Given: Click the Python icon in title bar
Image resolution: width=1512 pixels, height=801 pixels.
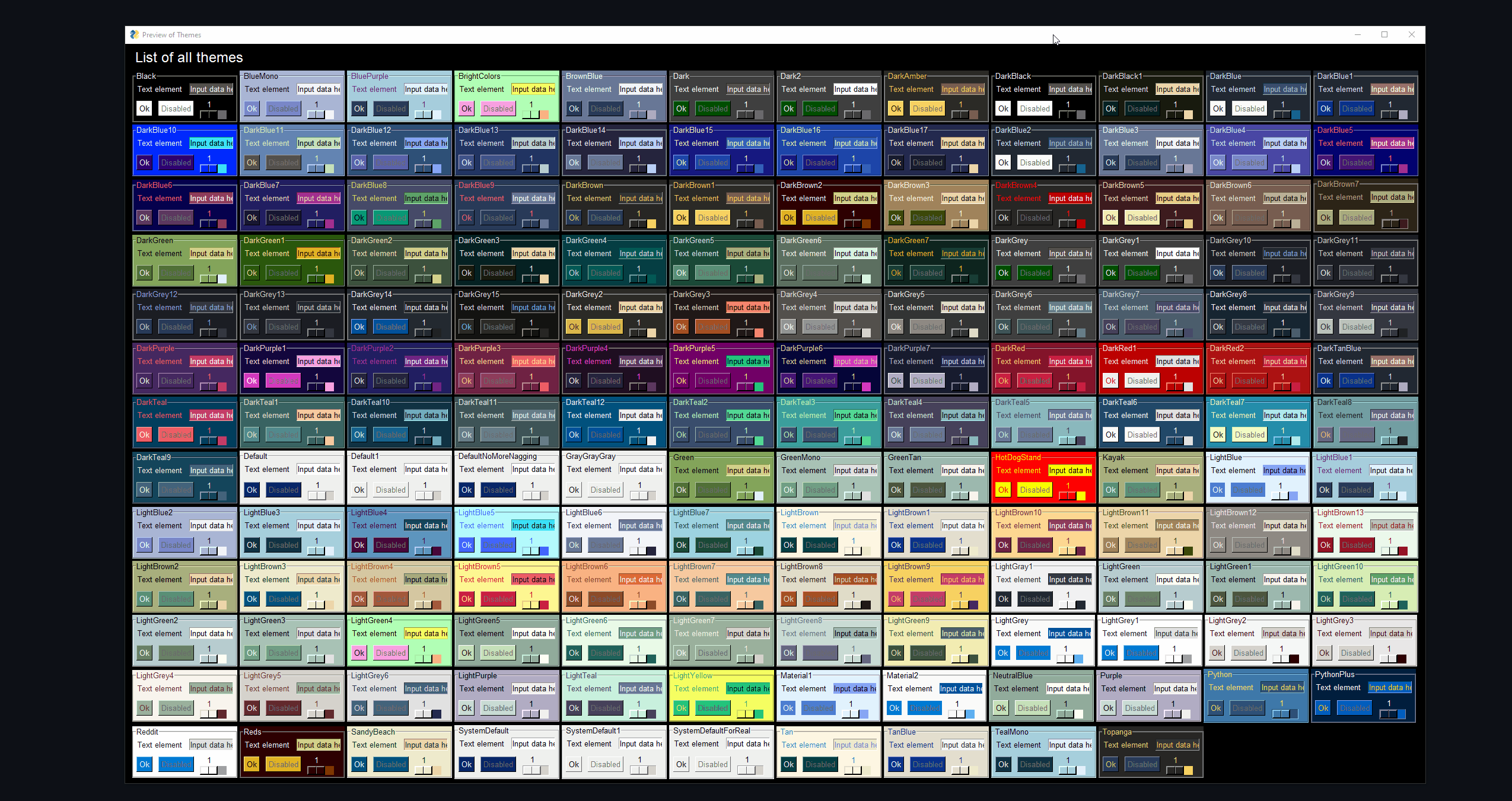Looking at the screenshot, I should click(x=135, y=35).
